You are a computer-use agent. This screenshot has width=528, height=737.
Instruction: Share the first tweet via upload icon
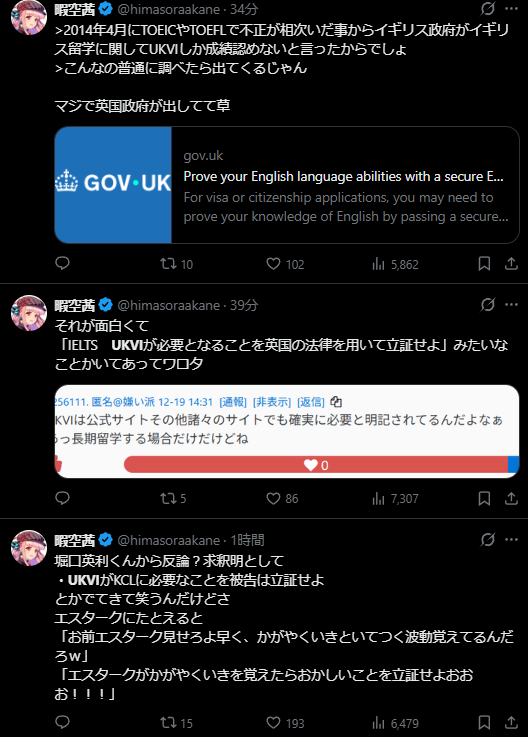coord(511,264)
